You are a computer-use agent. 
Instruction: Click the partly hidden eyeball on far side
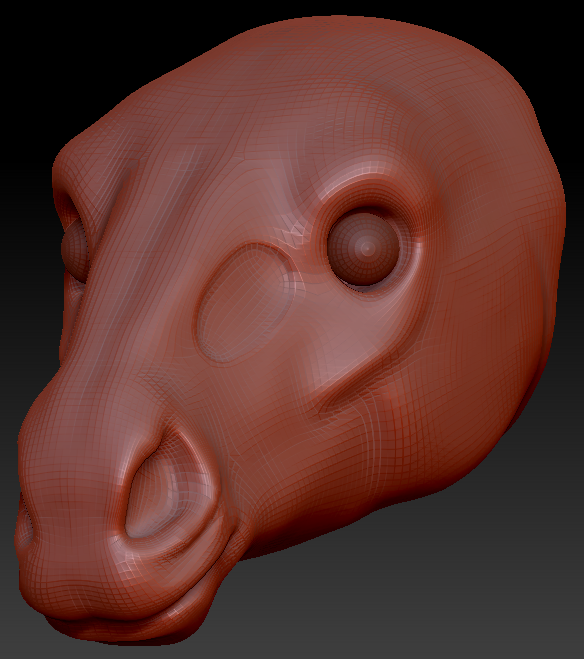coord(74,248)
